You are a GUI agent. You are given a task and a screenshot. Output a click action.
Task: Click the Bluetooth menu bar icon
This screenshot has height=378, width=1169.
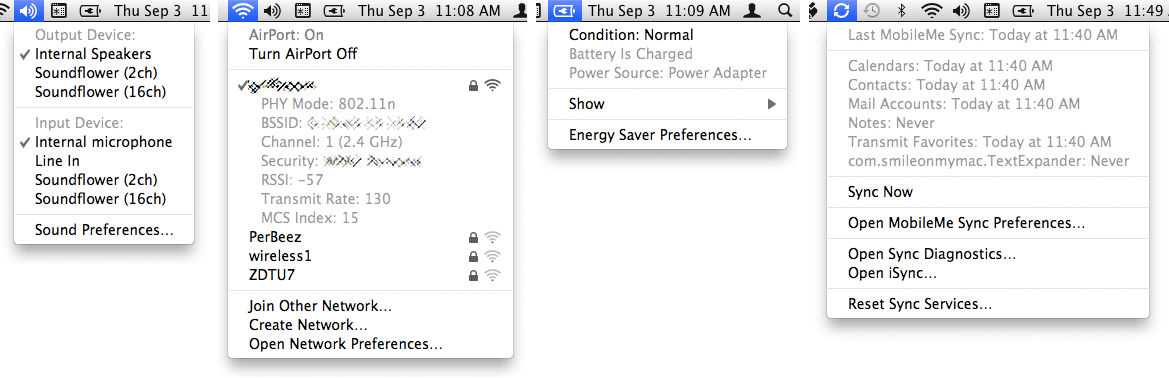(x=901, y=10)
